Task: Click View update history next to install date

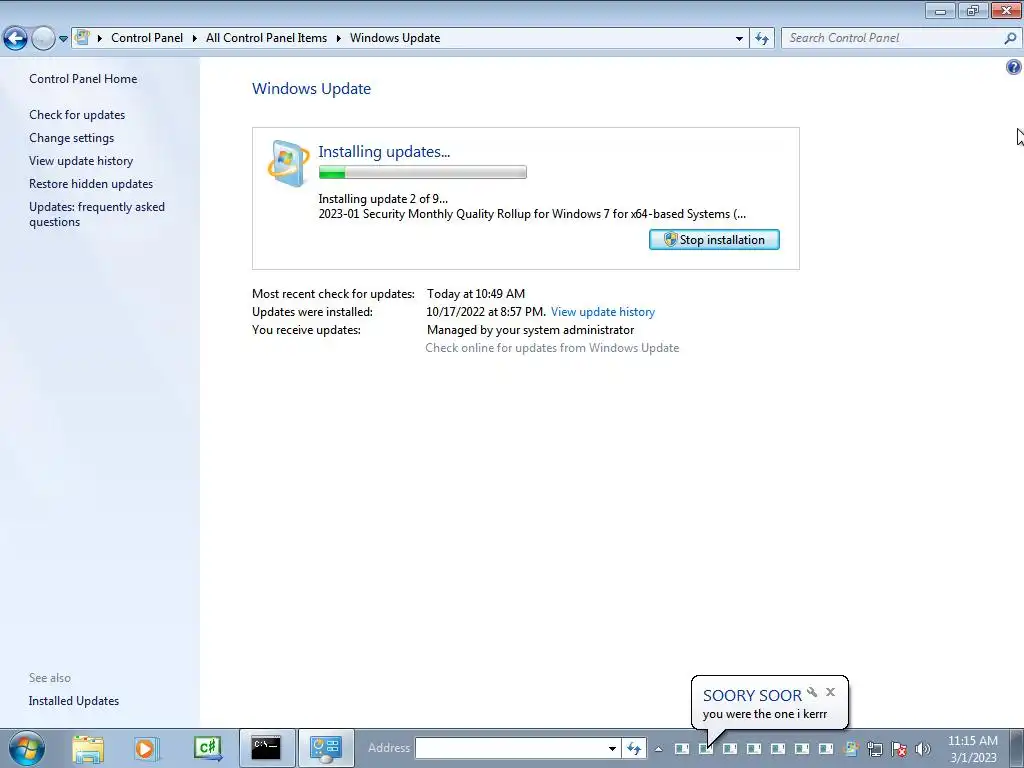Action: 603,312
